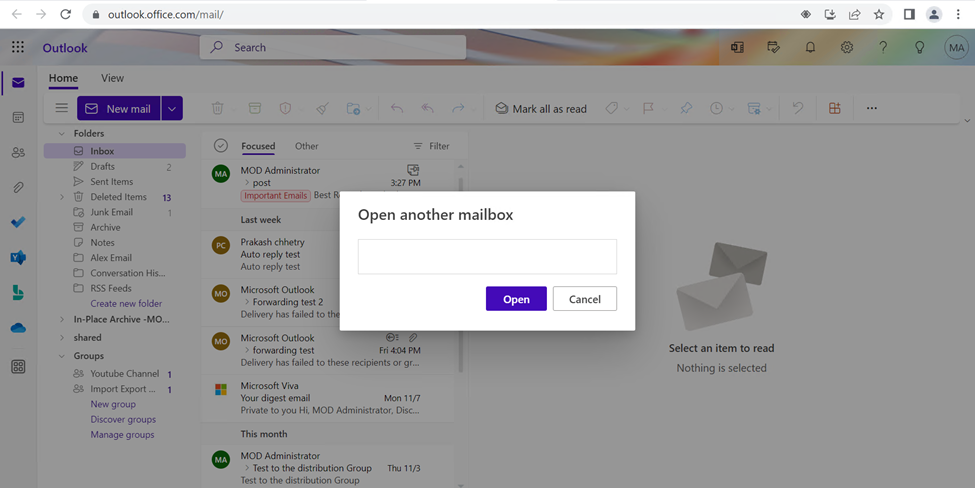
Task: Open Calendar from the left app rail
Action: tap(18, 117)
